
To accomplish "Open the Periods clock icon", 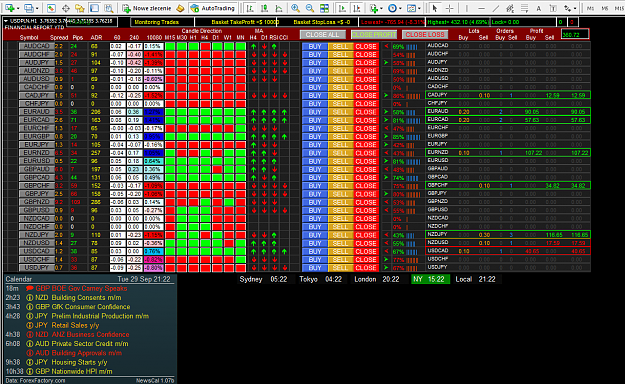I will pyautogui.click(x=392, y=8).
